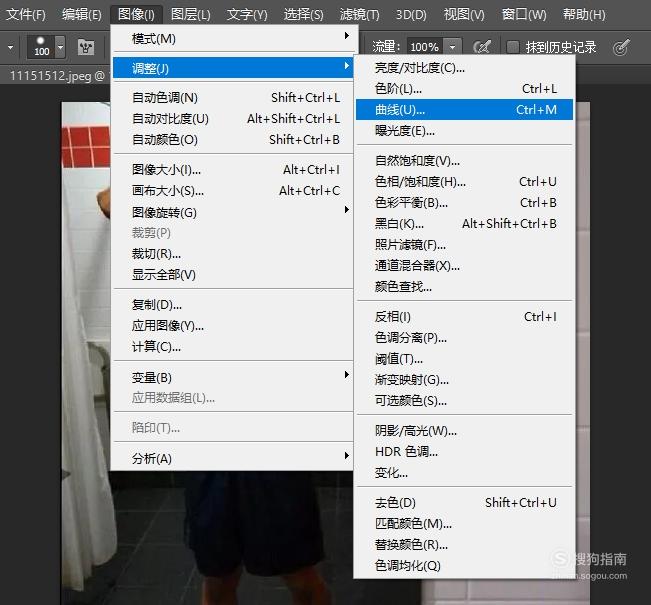
Task: Open the 流量 100% dropdown arrow
Action: [x=453, y=47]
